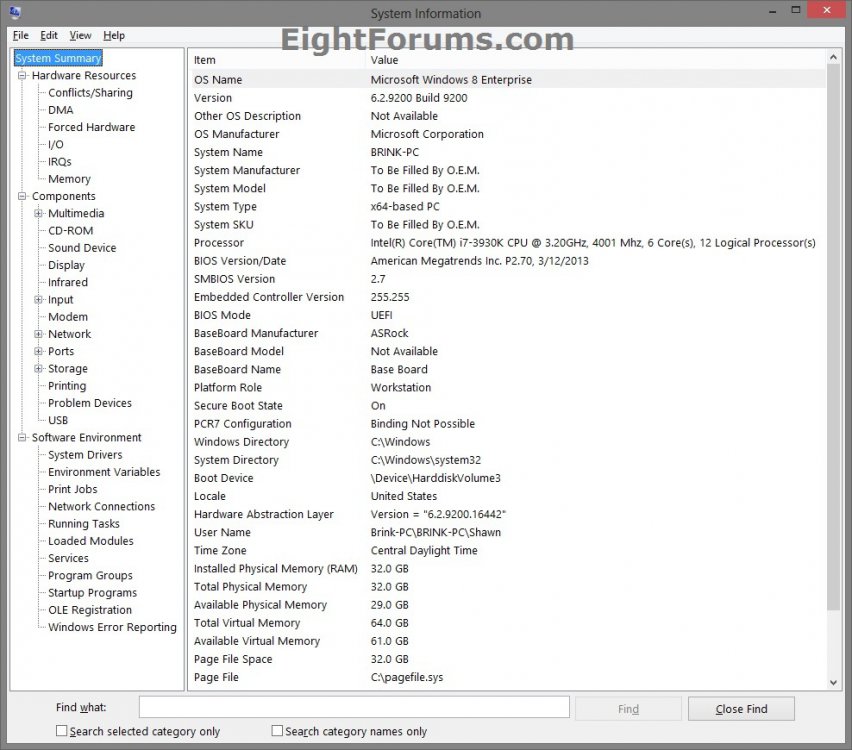Screen dimensions: 852x750
Task: Select the Sound Device component
Action: point(82,248)
